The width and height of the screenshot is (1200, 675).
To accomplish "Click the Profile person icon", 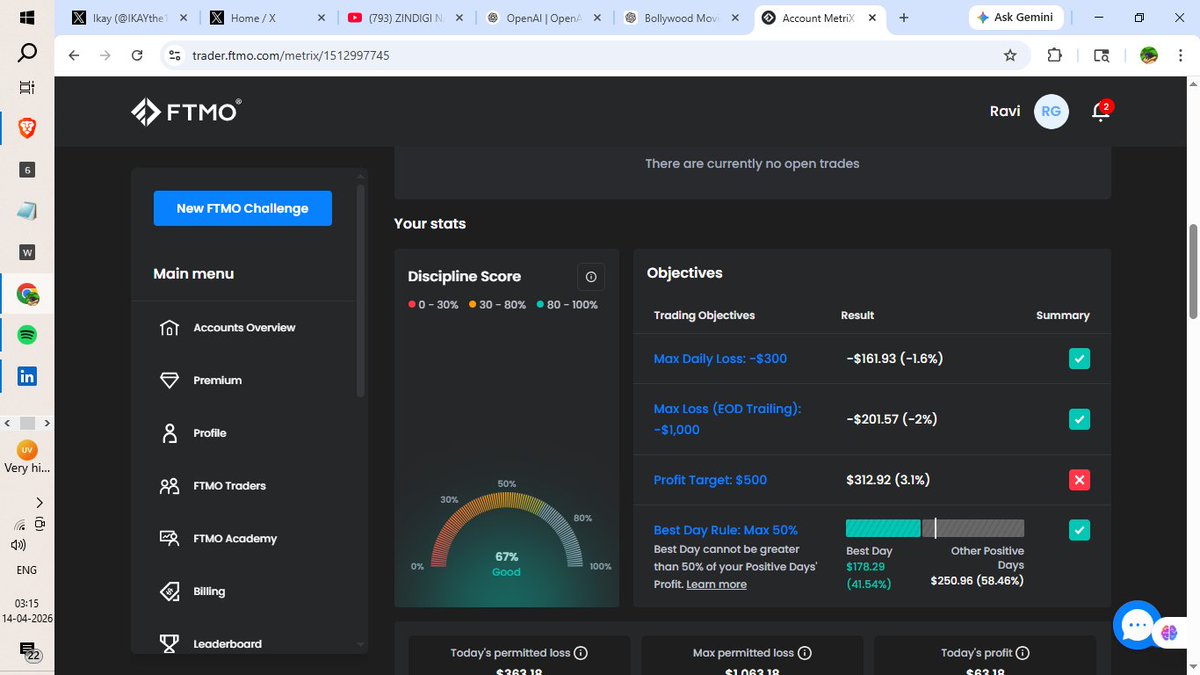I will coord(169,433).
